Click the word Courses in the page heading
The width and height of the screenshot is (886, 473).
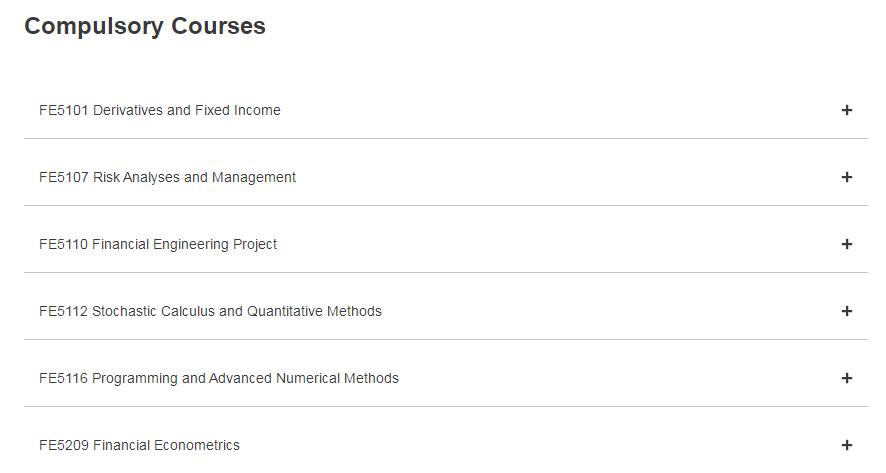coord(218,26)
